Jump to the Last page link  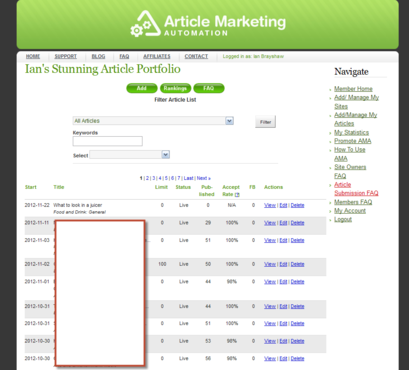tap(188, 178)
